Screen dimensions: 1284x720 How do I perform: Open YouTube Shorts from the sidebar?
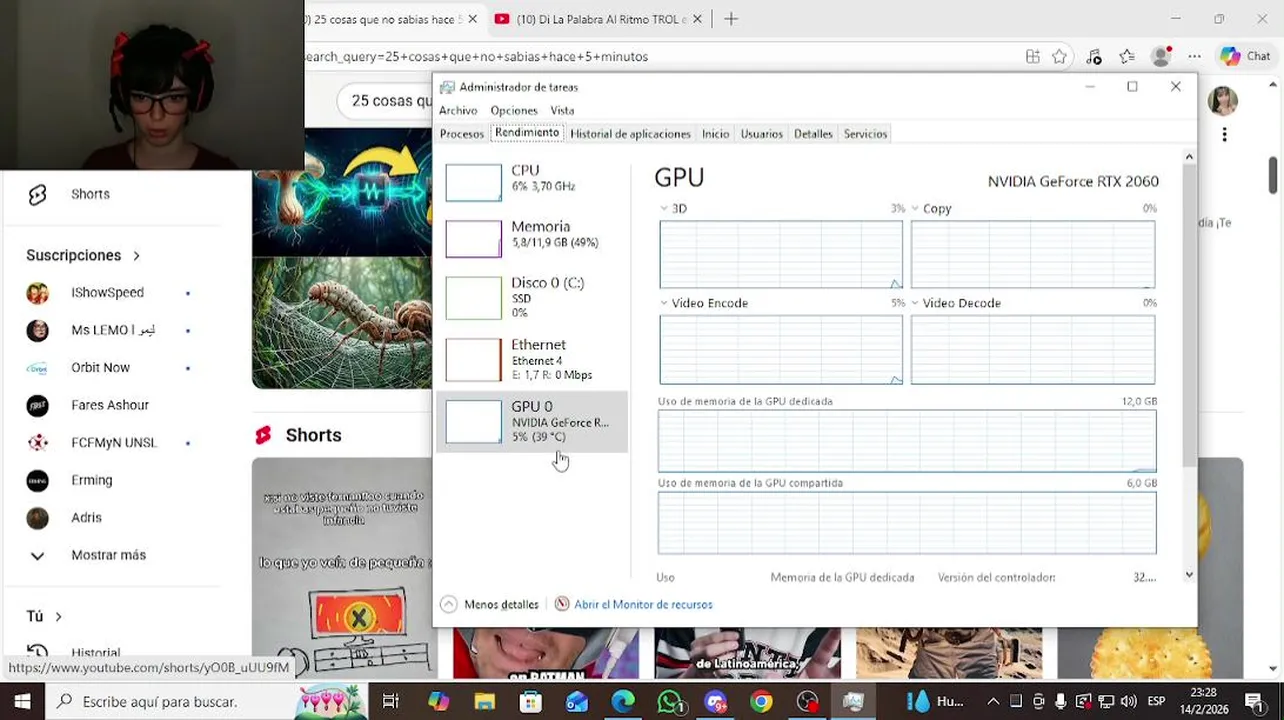90,194
